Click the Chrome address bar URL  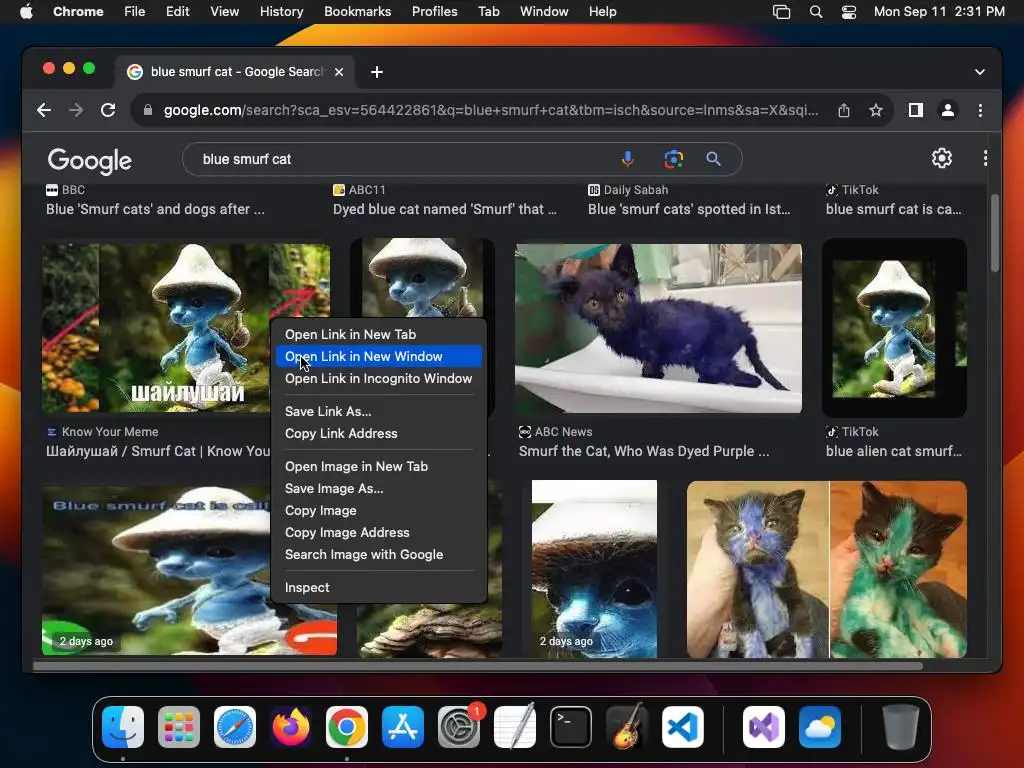point(490,110)
